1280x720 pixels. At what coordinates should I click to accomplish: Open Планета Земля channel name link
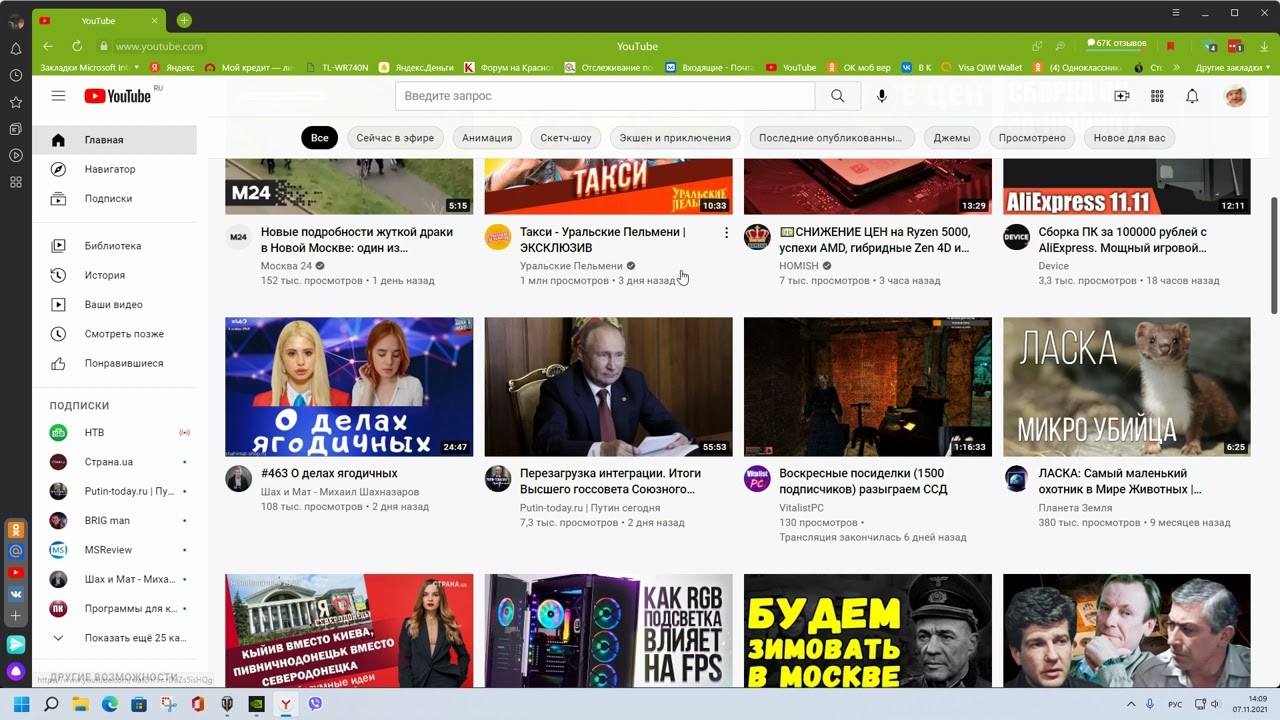pos(1075,508)
